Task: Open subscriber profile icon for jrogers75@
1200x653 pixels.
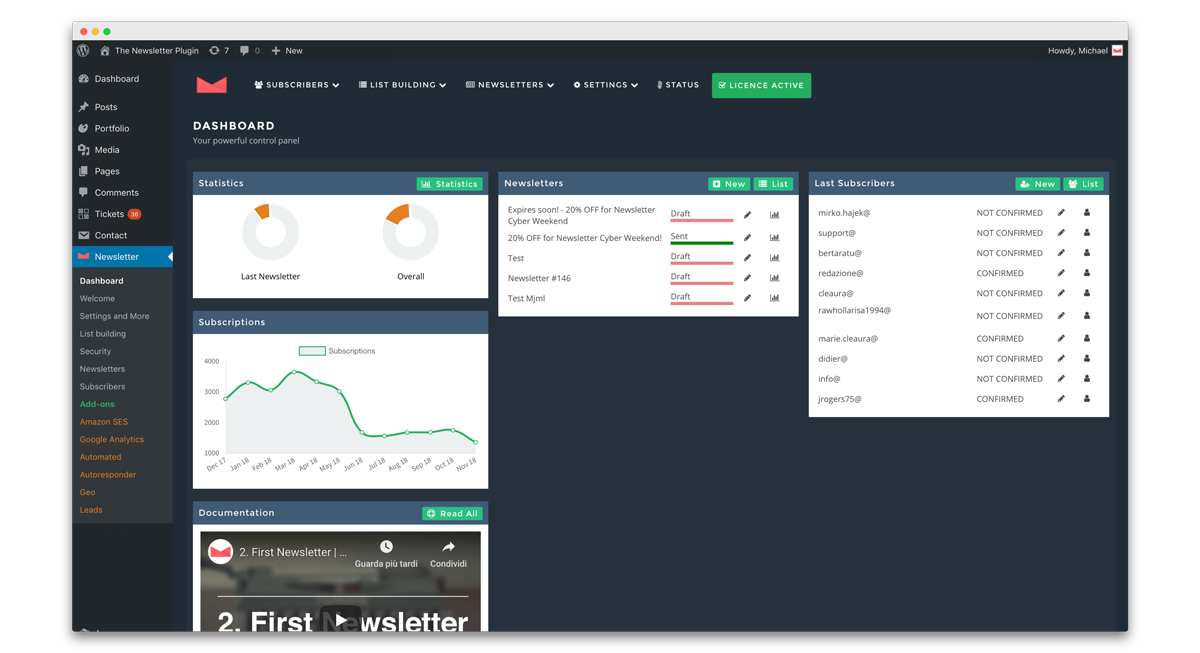Action: click(1085, 398)
